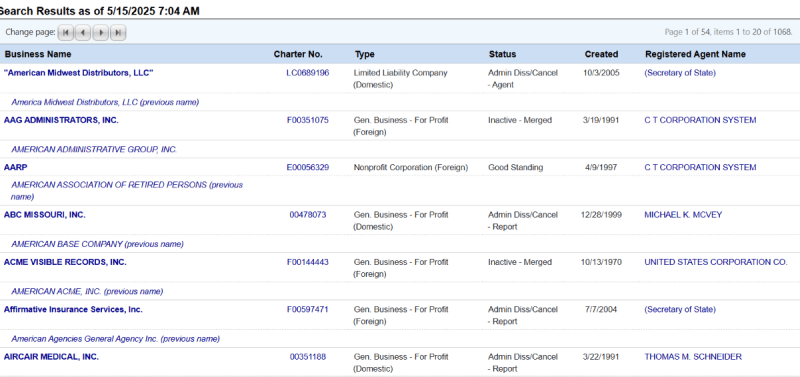Open Affirmative Insurance Services, Inc. record
800x377 pixels.
pyautogui.click(x=73, y=310)
